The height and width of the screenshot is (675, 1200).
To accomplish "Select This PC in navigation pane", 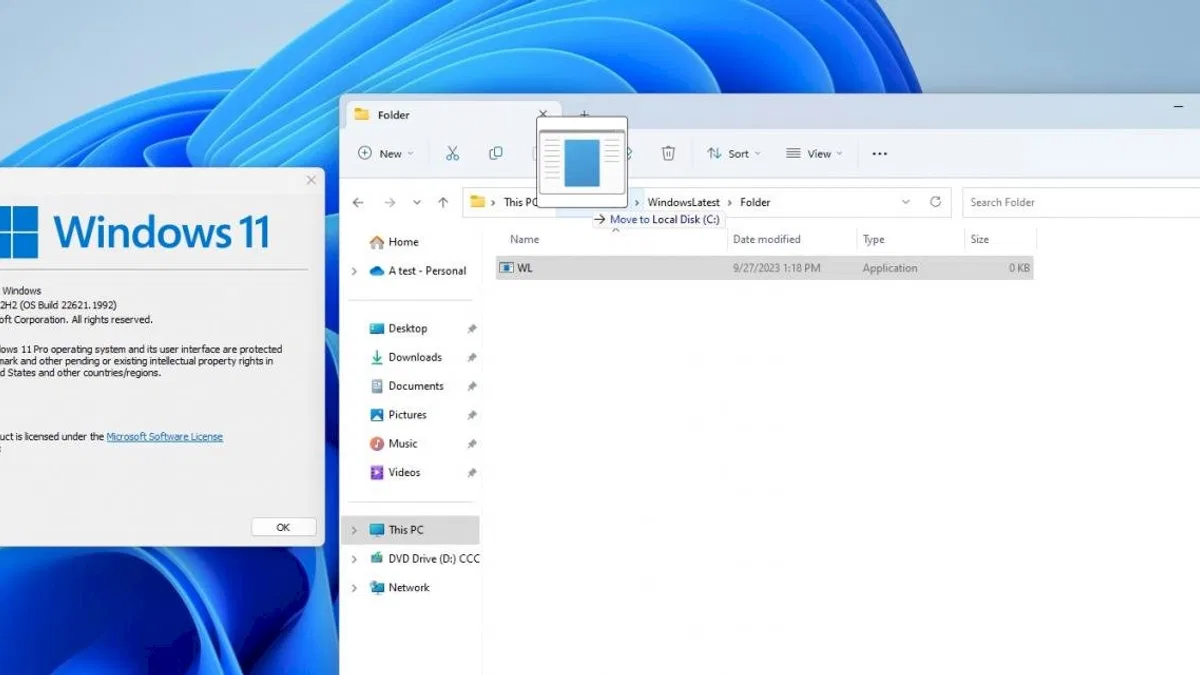I will pos(410,530).
